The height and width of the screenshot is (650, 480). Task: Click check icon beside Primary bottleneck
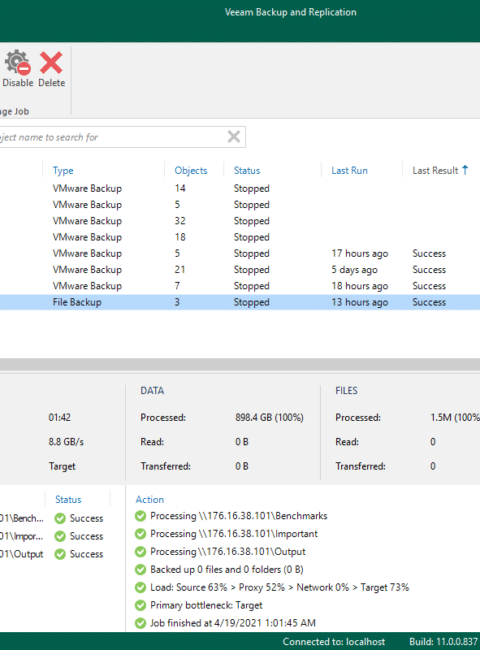[x=141, y=605]
